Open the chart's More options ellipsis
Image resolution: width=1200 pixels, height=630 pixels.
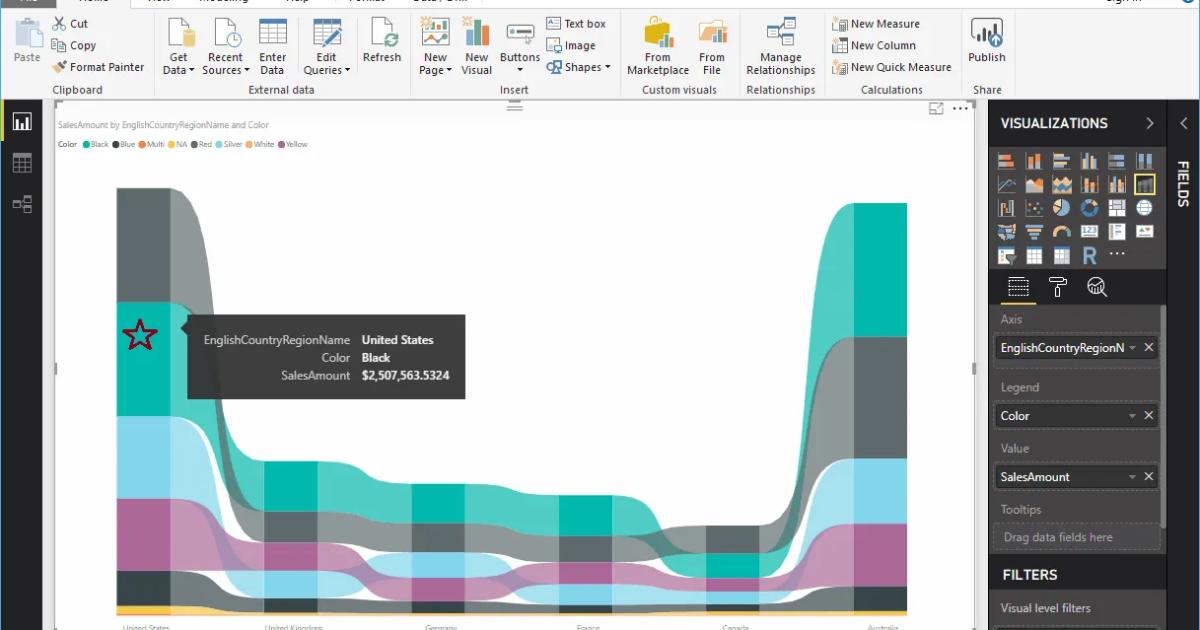960,108
